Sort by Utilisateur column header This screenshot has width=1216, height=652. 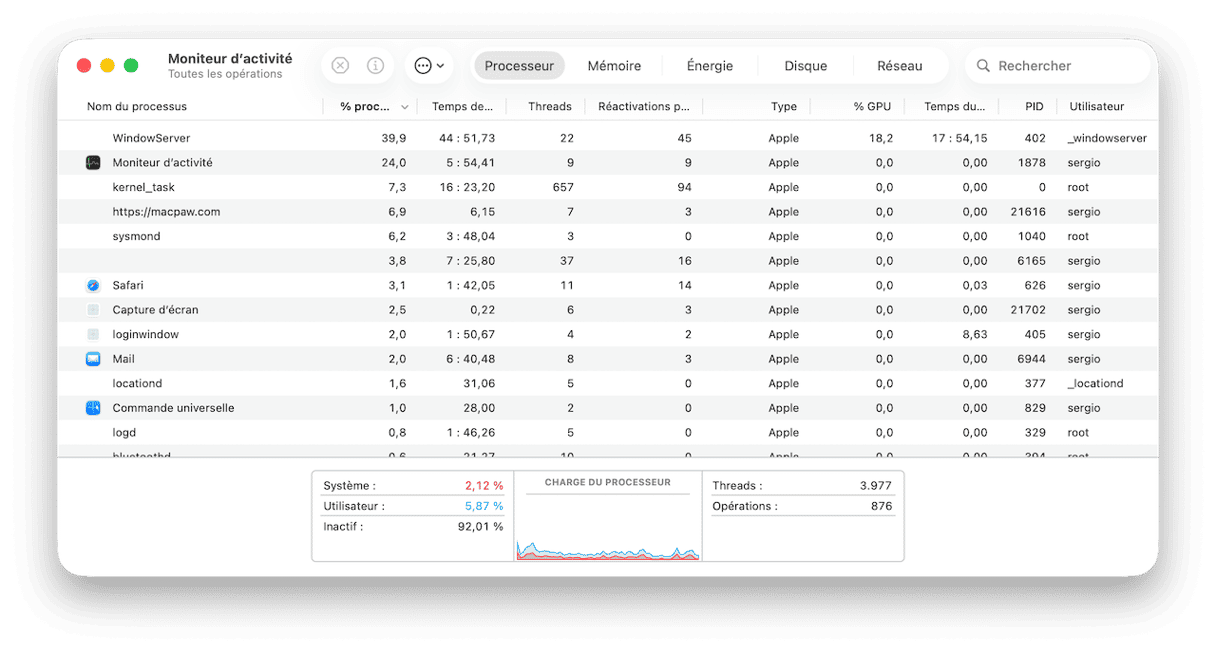coord(1097,106)
